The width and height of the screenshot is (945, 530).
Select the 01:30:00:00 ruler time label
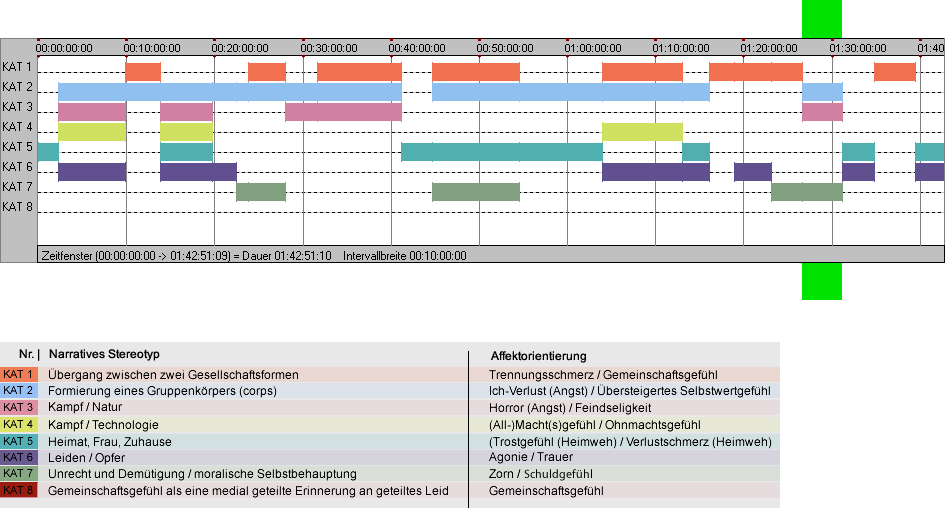coord(858,48)
